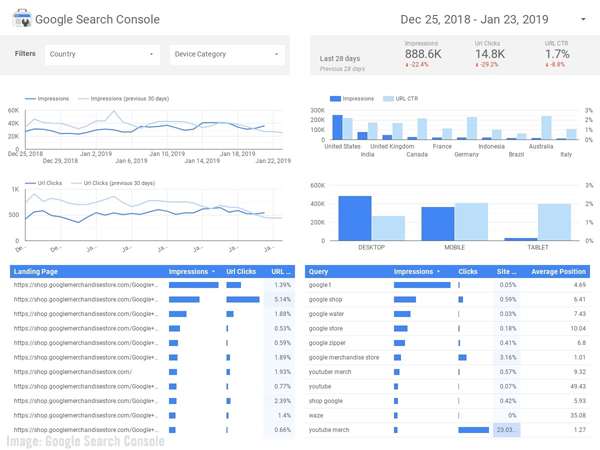Click the United States impressions bar
Viewport: 600px width, 450px height.
tap(337, 127)
